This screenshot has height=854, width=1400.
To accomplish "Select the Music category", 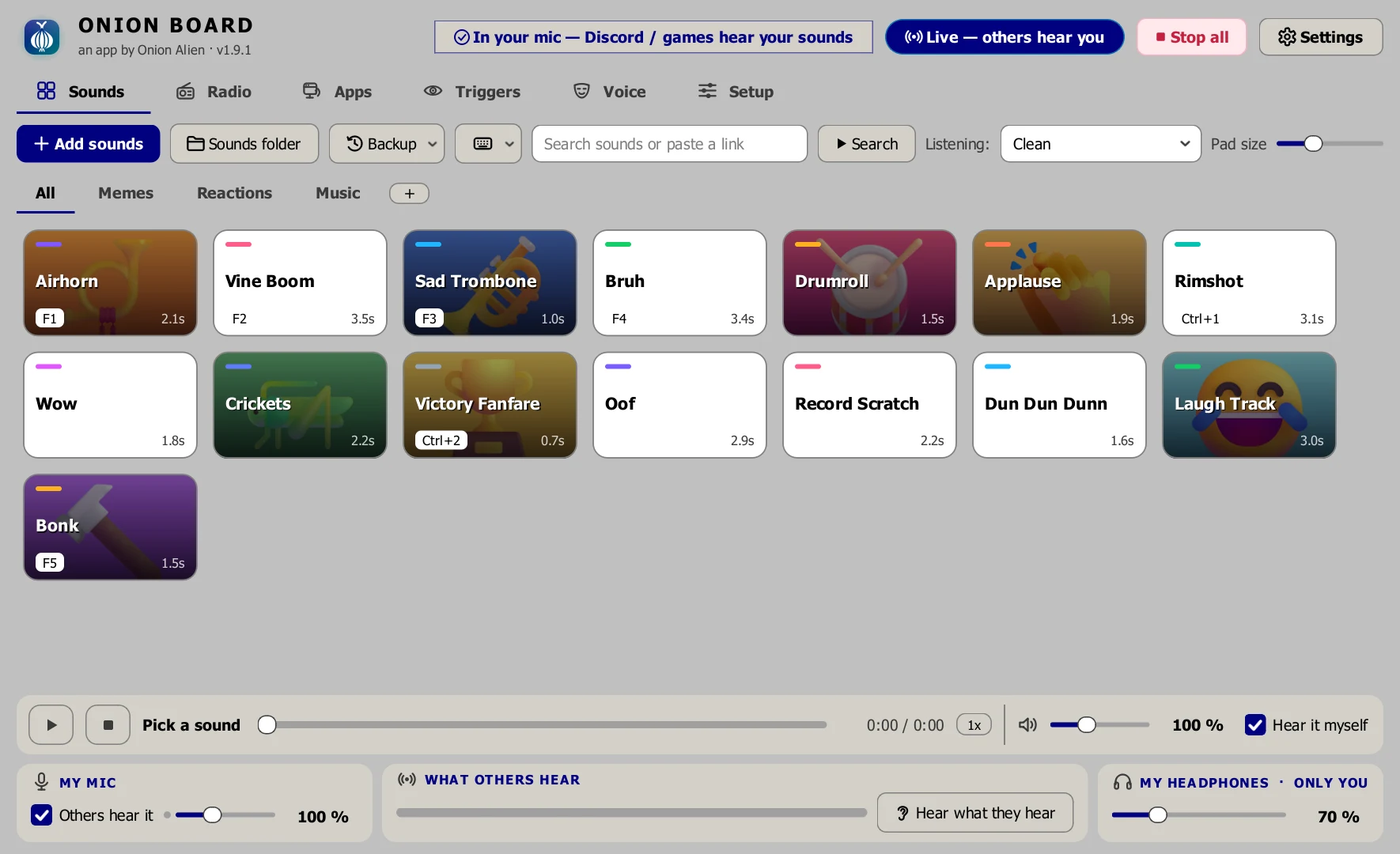I will point(338,193).
